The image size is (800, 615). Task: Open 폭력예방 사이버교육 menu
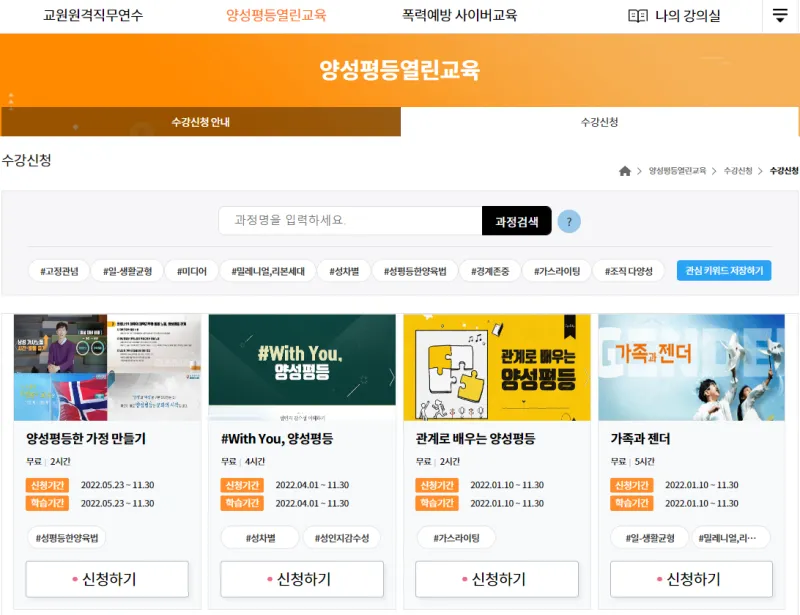coord(459,15)
